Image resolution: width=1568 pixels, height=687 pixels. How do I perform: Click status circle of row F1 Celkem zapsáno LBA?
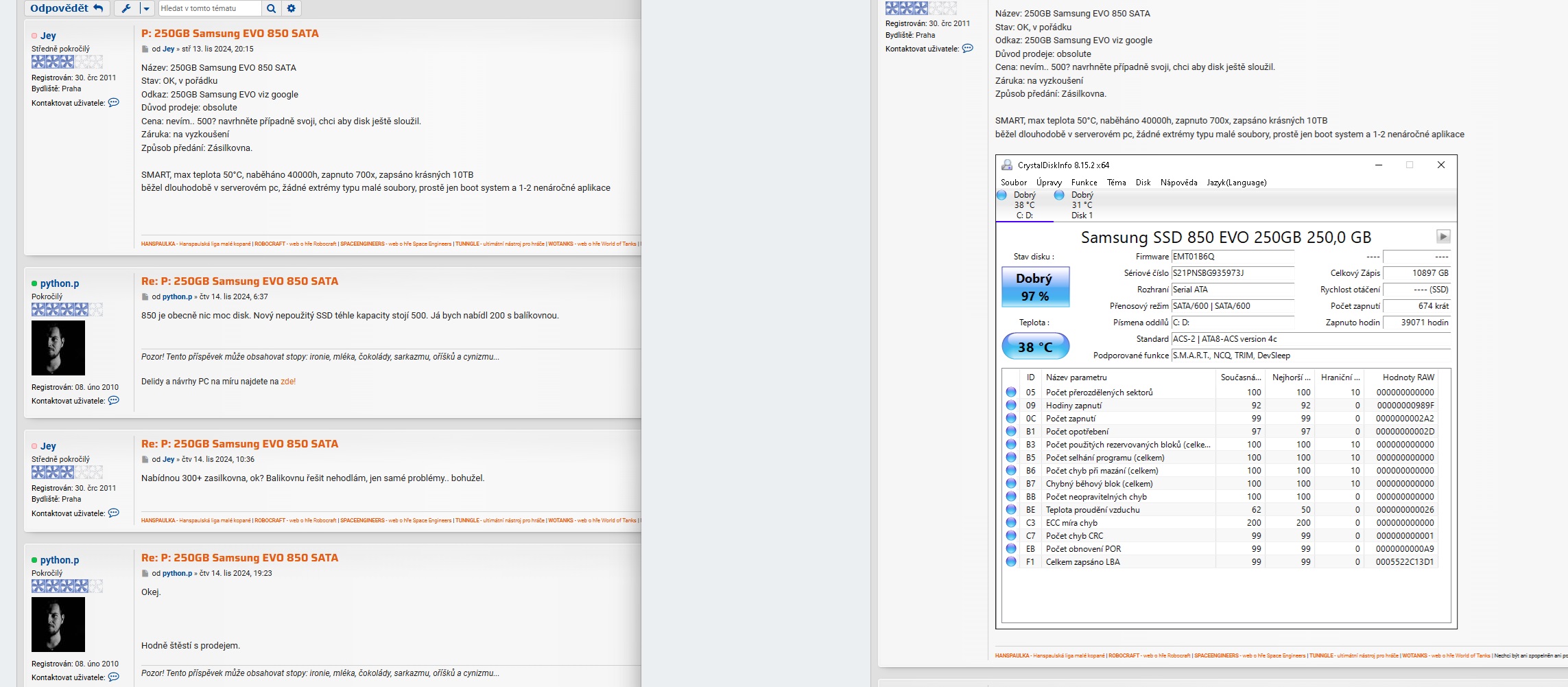[x=1011, y=562]
